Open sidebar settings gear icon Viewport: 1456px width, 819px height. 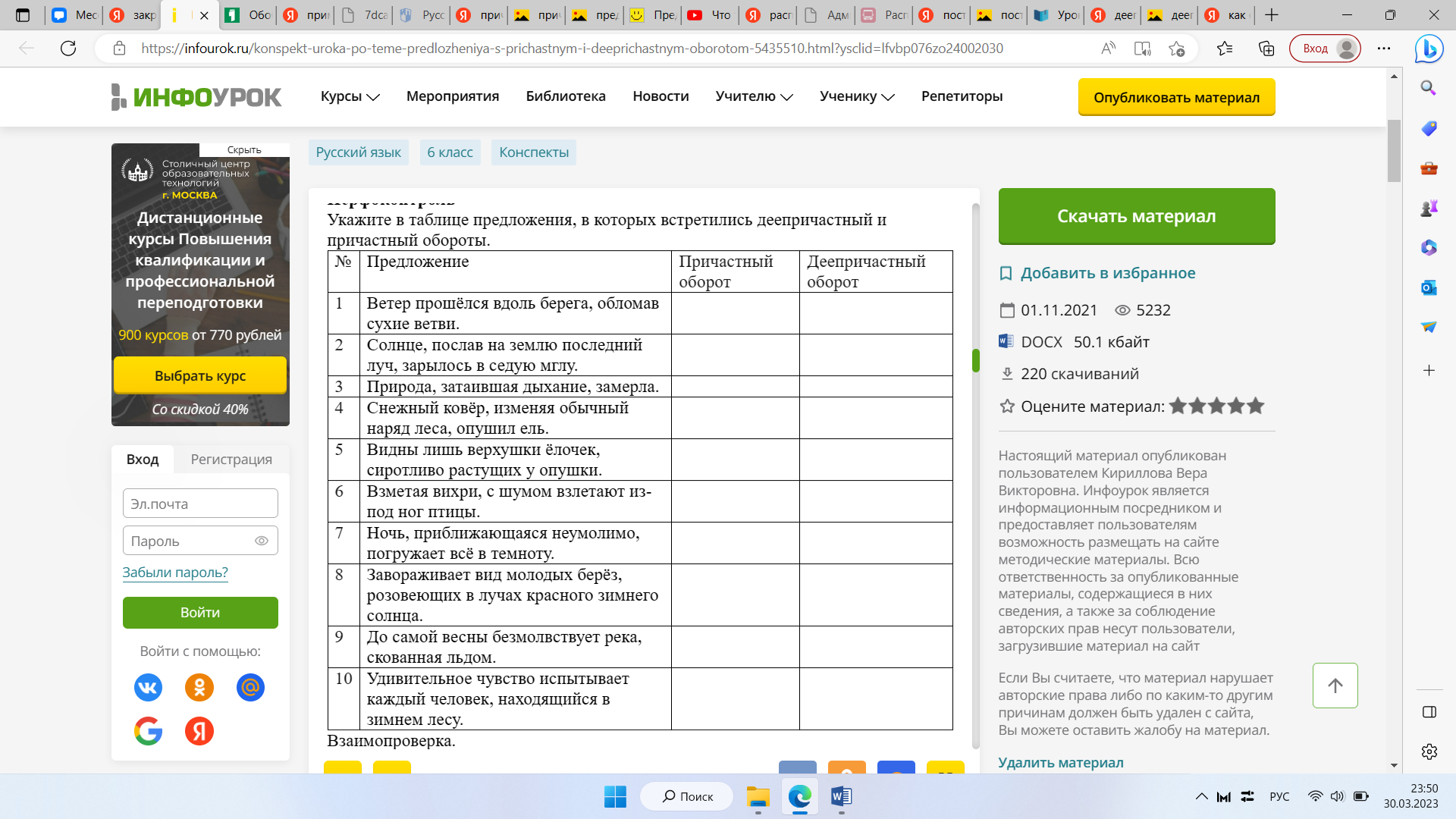point(1429,752)
